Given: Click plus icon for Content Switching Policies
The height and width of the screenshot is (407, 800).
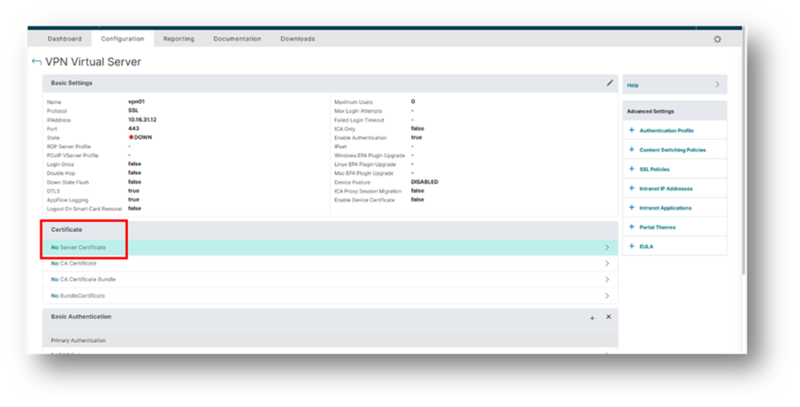Looking at the screenshot, I should click(632, 149).
